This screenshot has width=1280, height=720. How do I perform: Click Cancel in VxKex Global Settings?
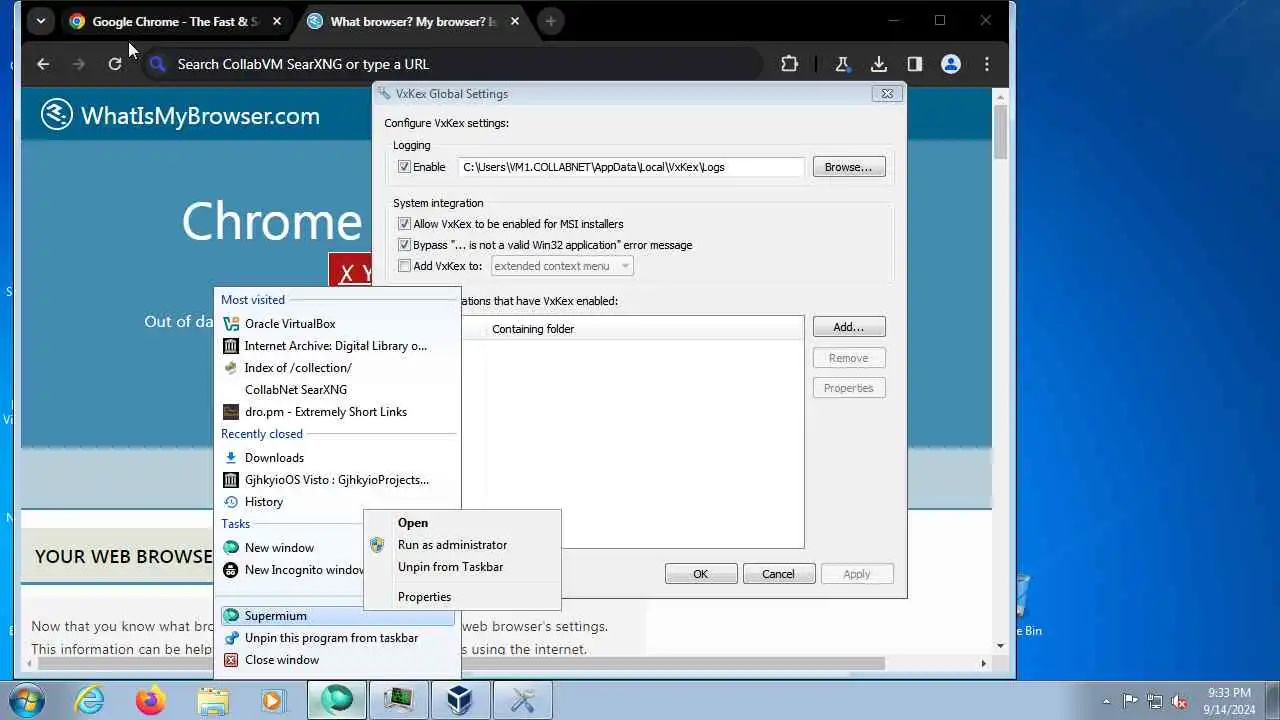[x=778, y=574]
